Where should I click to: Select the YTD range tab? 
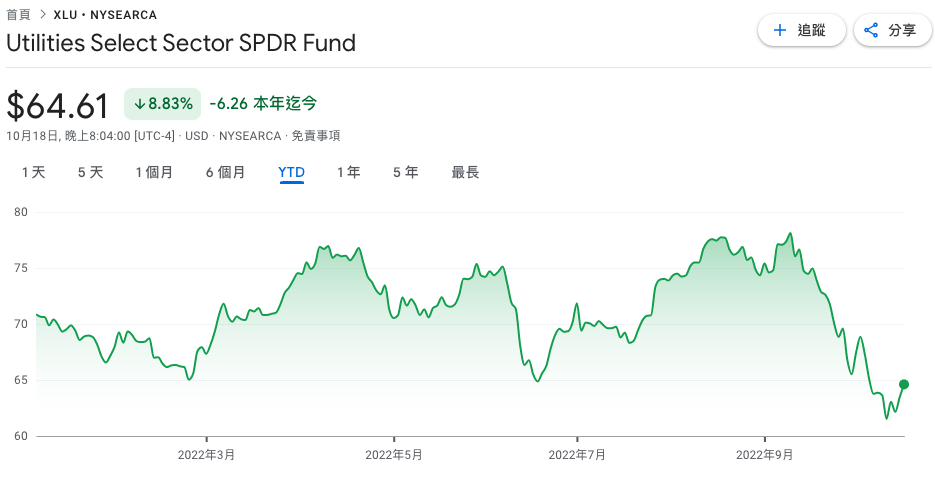click(292, 172)
